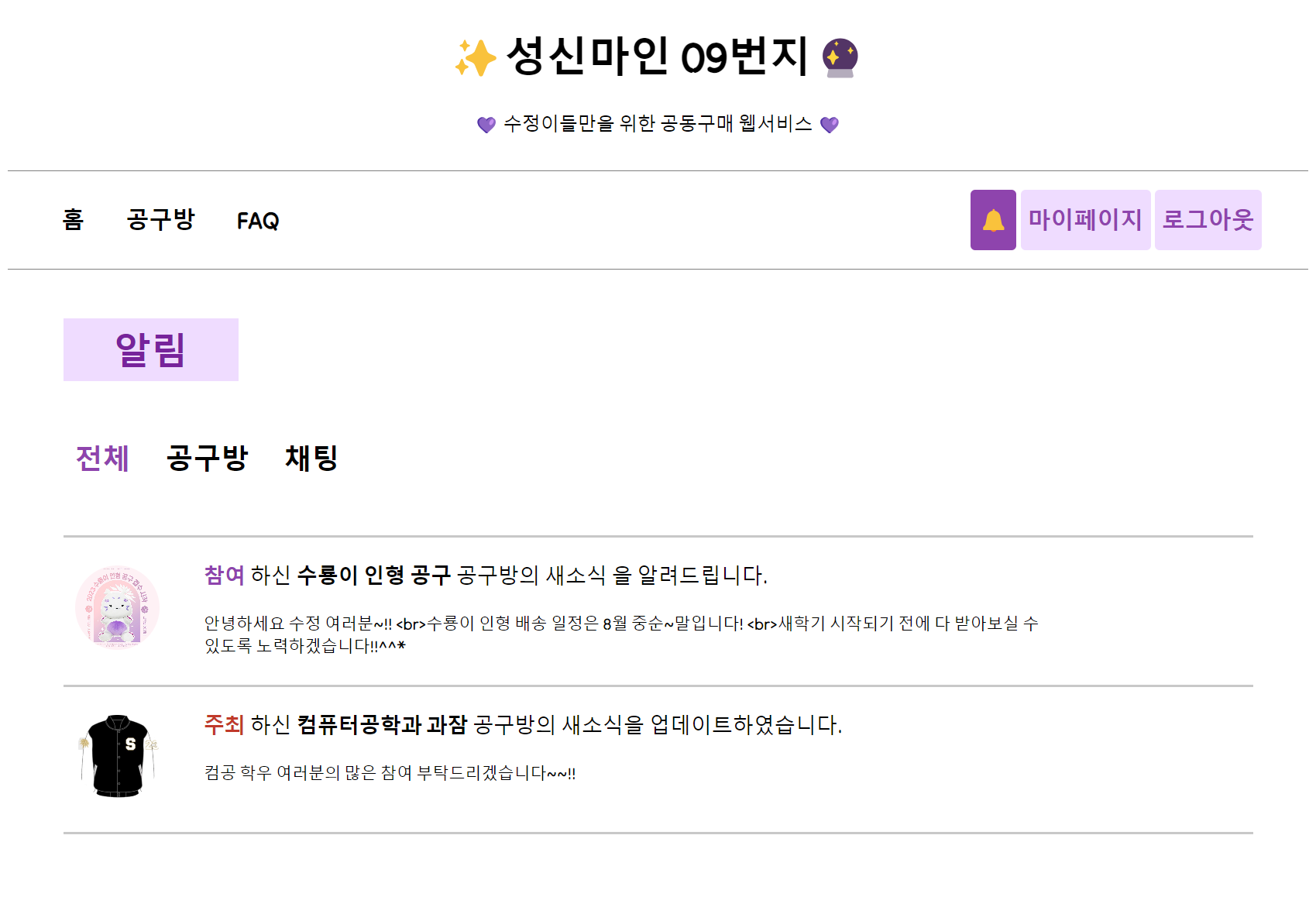1316x921 pixels.
Task: Select the 채팅 notification tab
Action: tap(311, 459)
